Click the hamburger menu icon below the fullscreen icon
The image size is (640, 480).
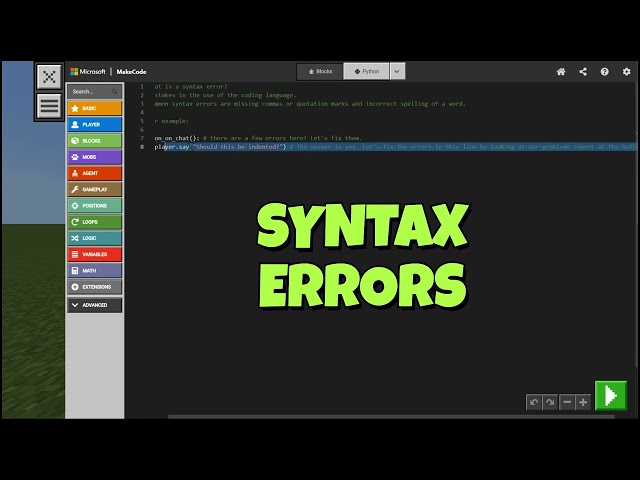(x=49, y=106)
